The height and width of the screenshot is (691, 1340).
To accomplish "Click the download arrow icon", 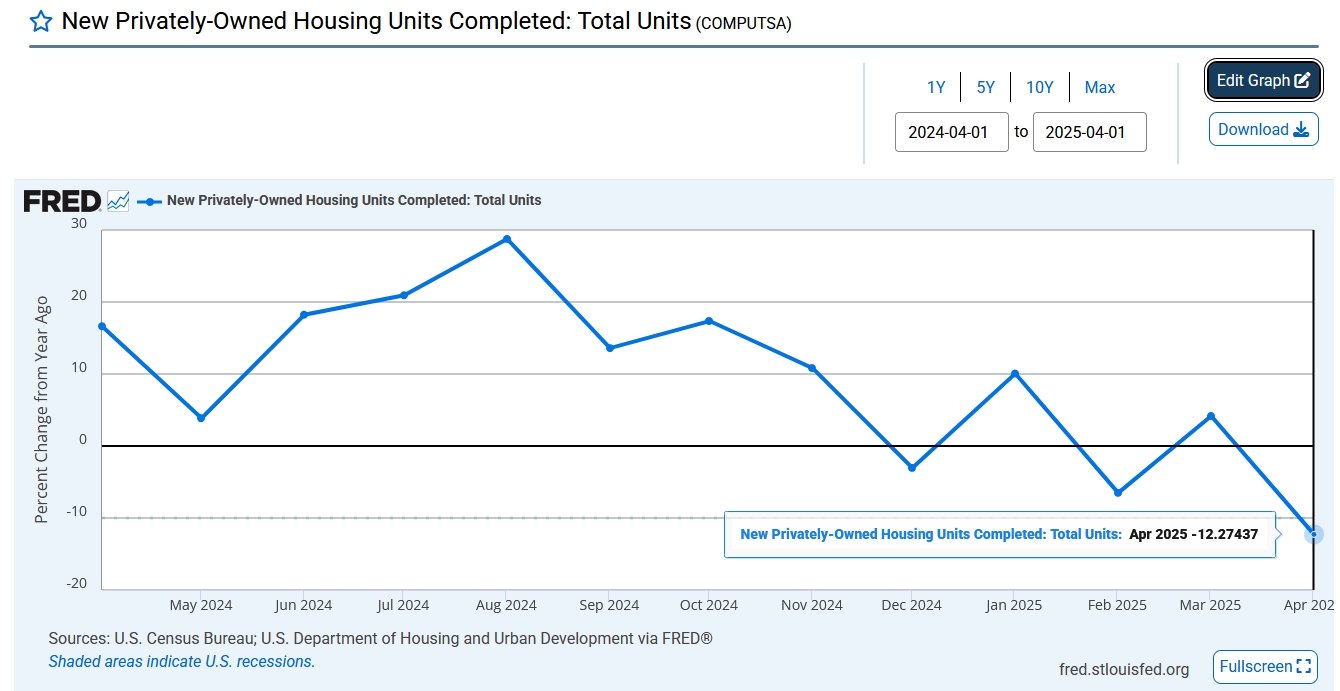I will (x=1301, y=130).
